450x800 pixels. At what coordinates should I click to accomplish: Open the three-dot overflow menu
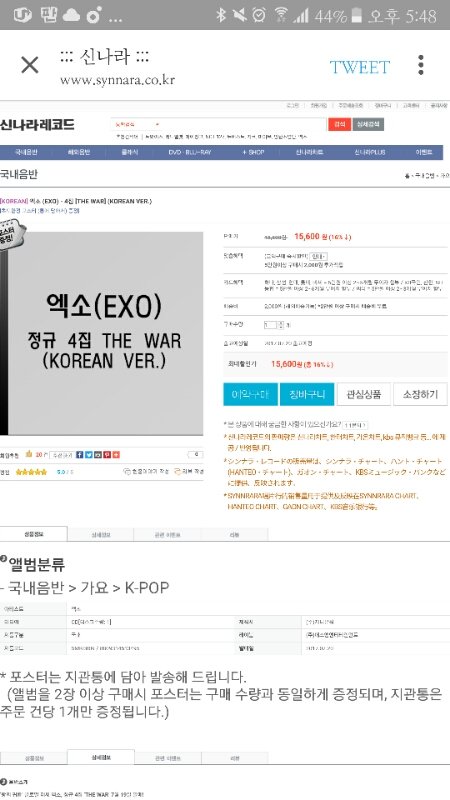click(420, 65)
